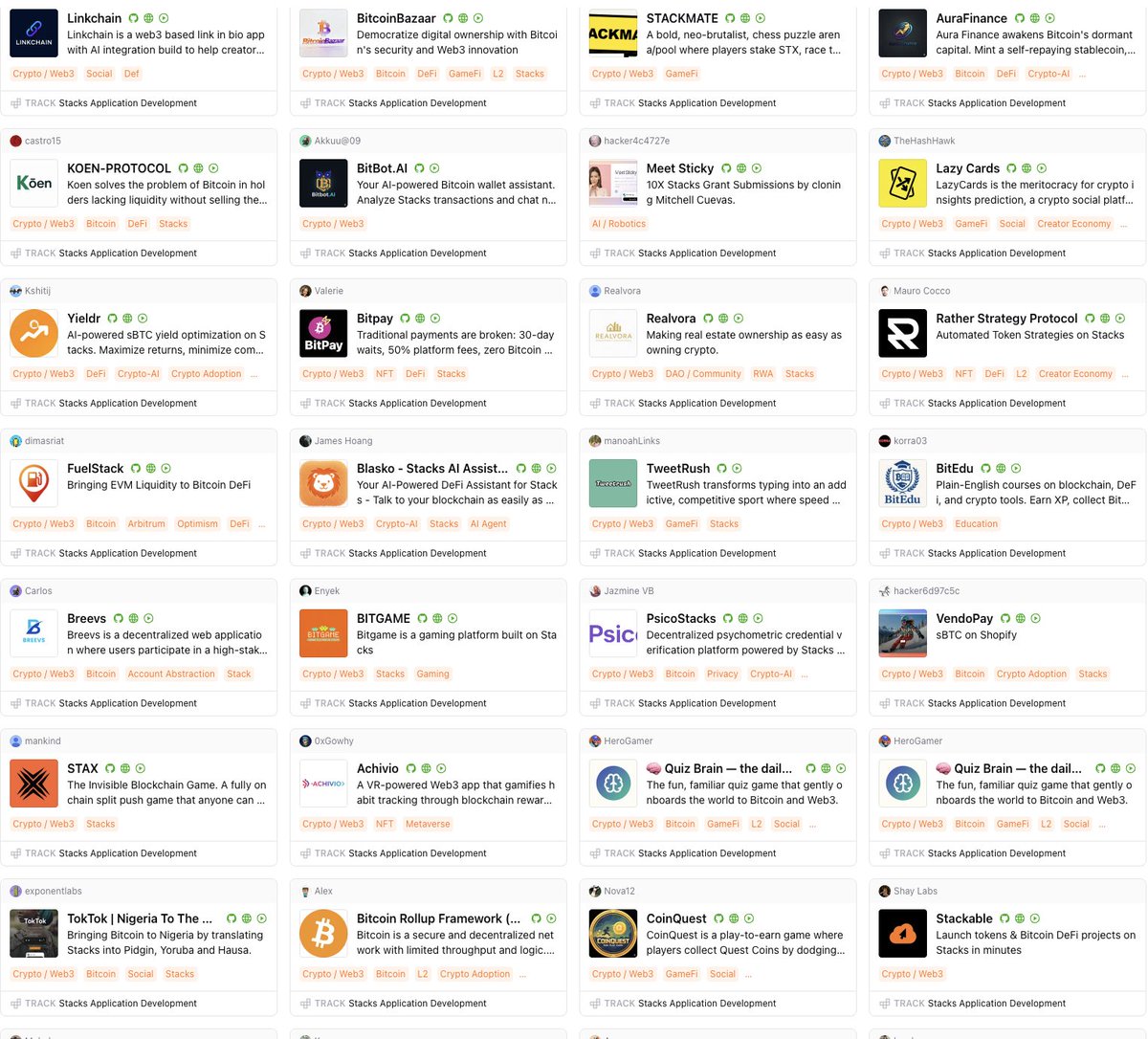The image size is (1148, 1039).
Task: Click the VendoPay GitHub icon
Action: (1005, 619)
